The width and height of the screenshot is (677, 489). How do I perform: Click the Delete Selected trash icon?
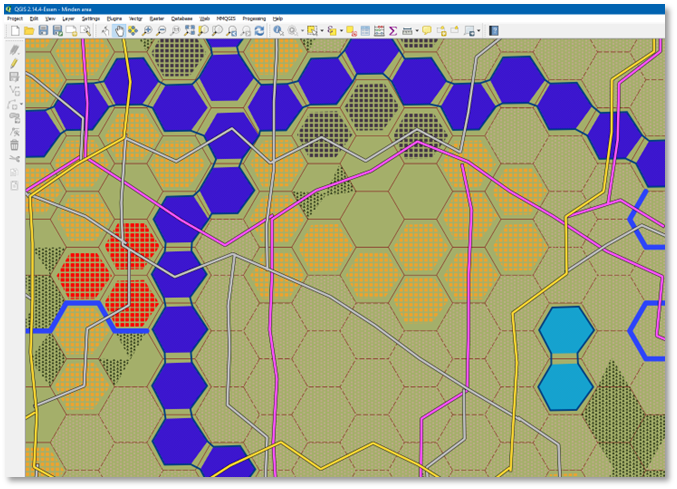coord(14,145)
